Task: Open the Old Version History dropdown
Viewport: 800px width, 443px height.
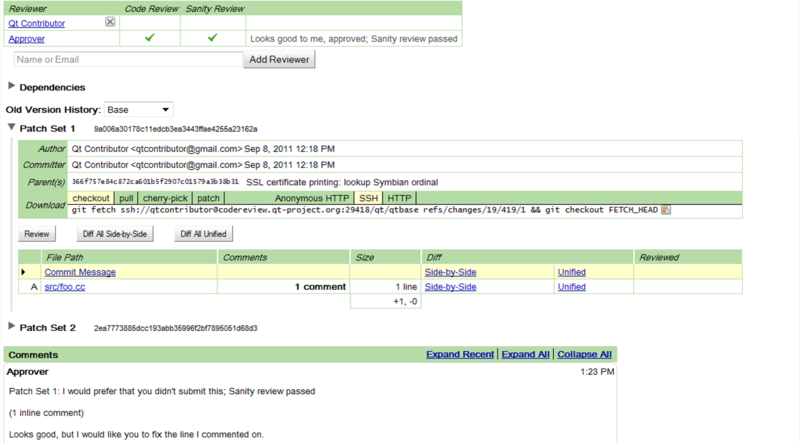Action: pos(138,108)
